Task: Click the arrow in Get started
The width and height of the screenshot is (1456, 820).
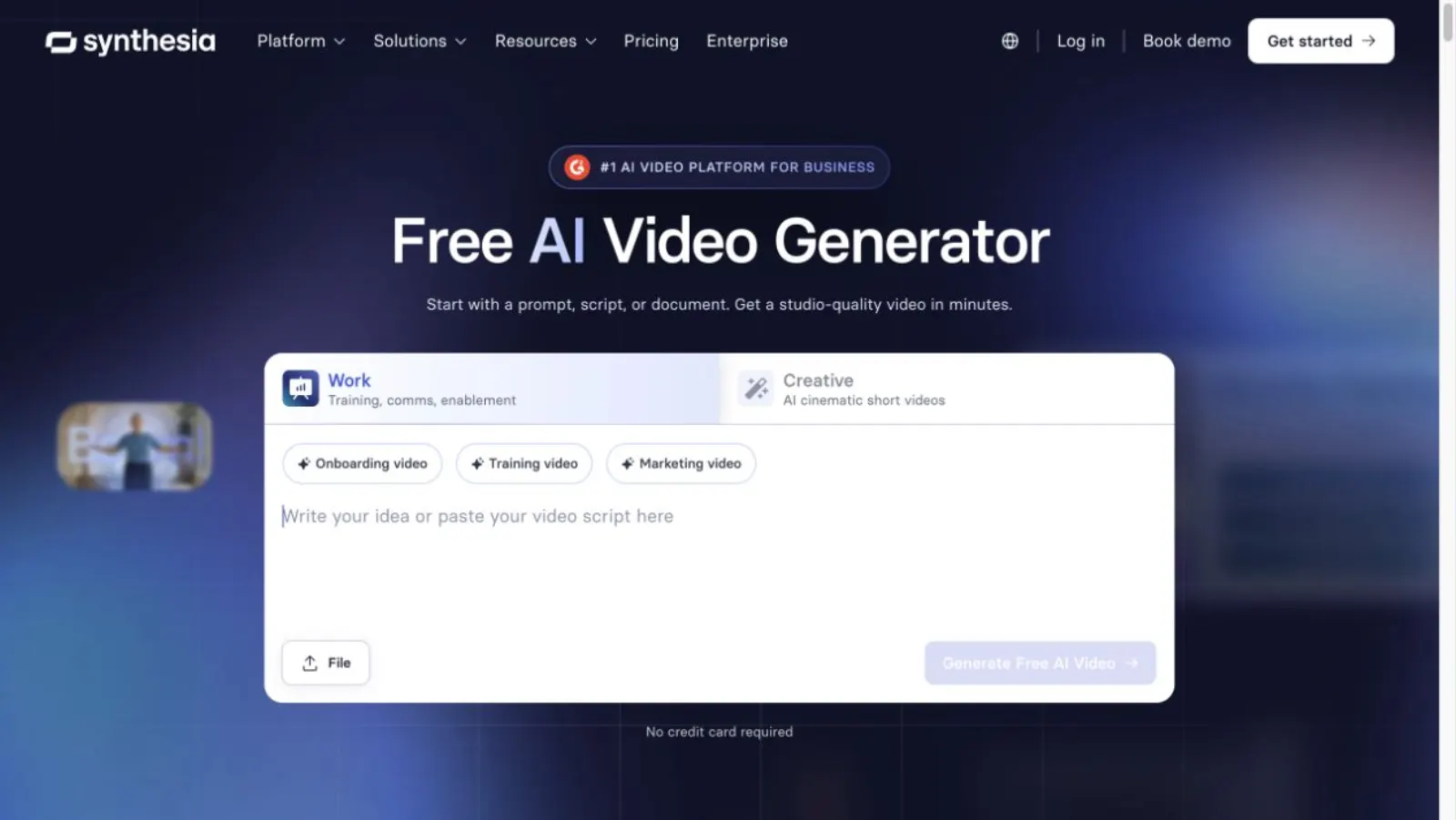Action: [x=1369, y=41]
